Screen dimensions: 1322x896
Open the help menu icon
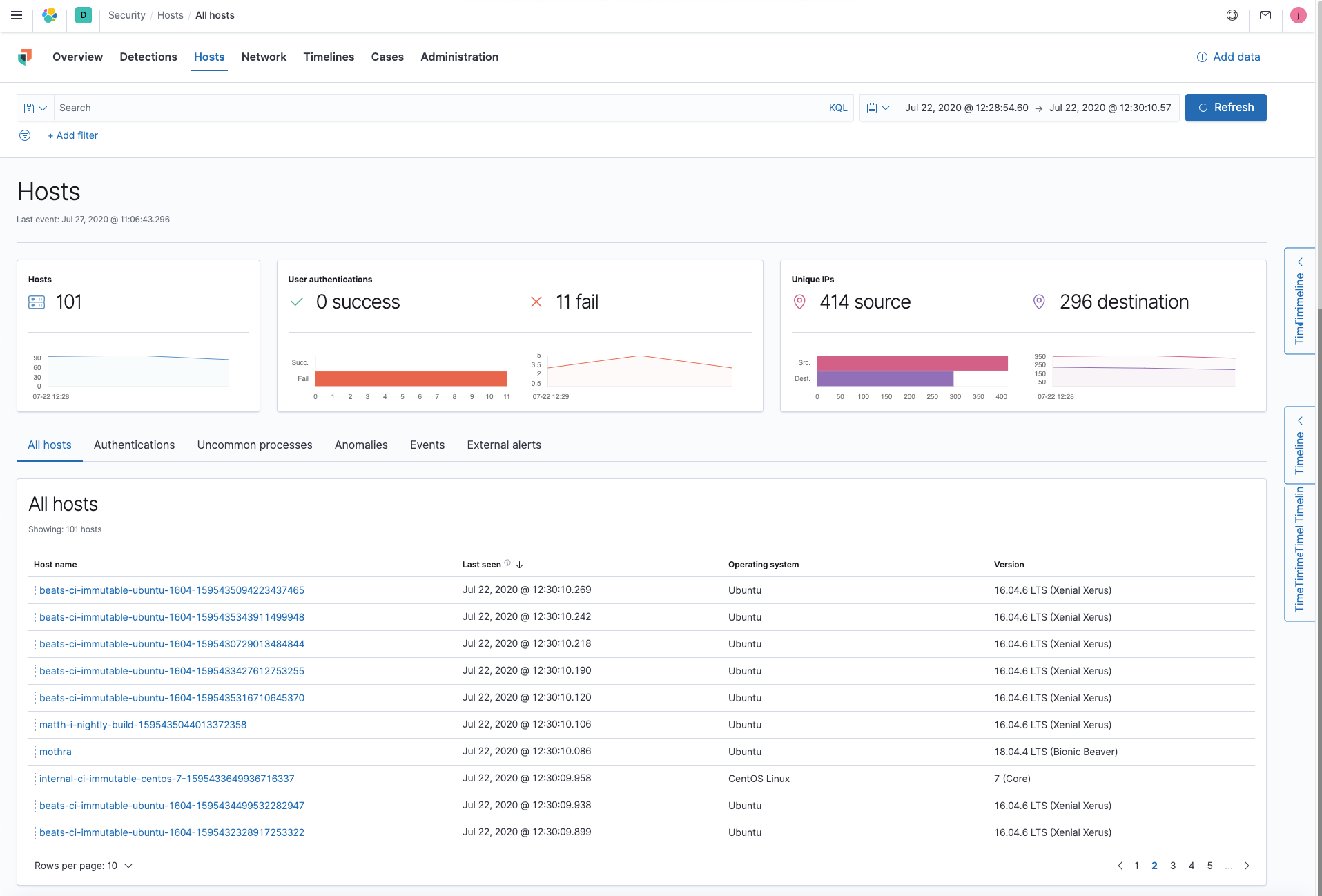coord(1232,15)
